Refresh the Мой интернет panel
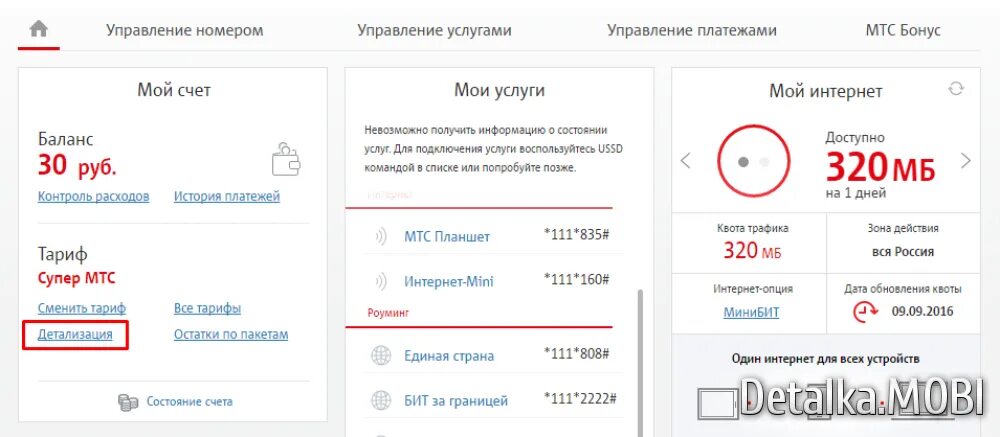 pyautogui.click(x=956, y=89)
